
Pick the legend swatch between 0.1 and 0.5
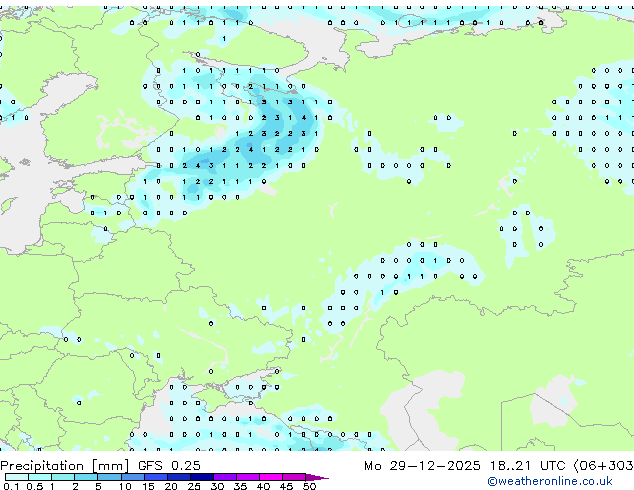tap(17, 477)
